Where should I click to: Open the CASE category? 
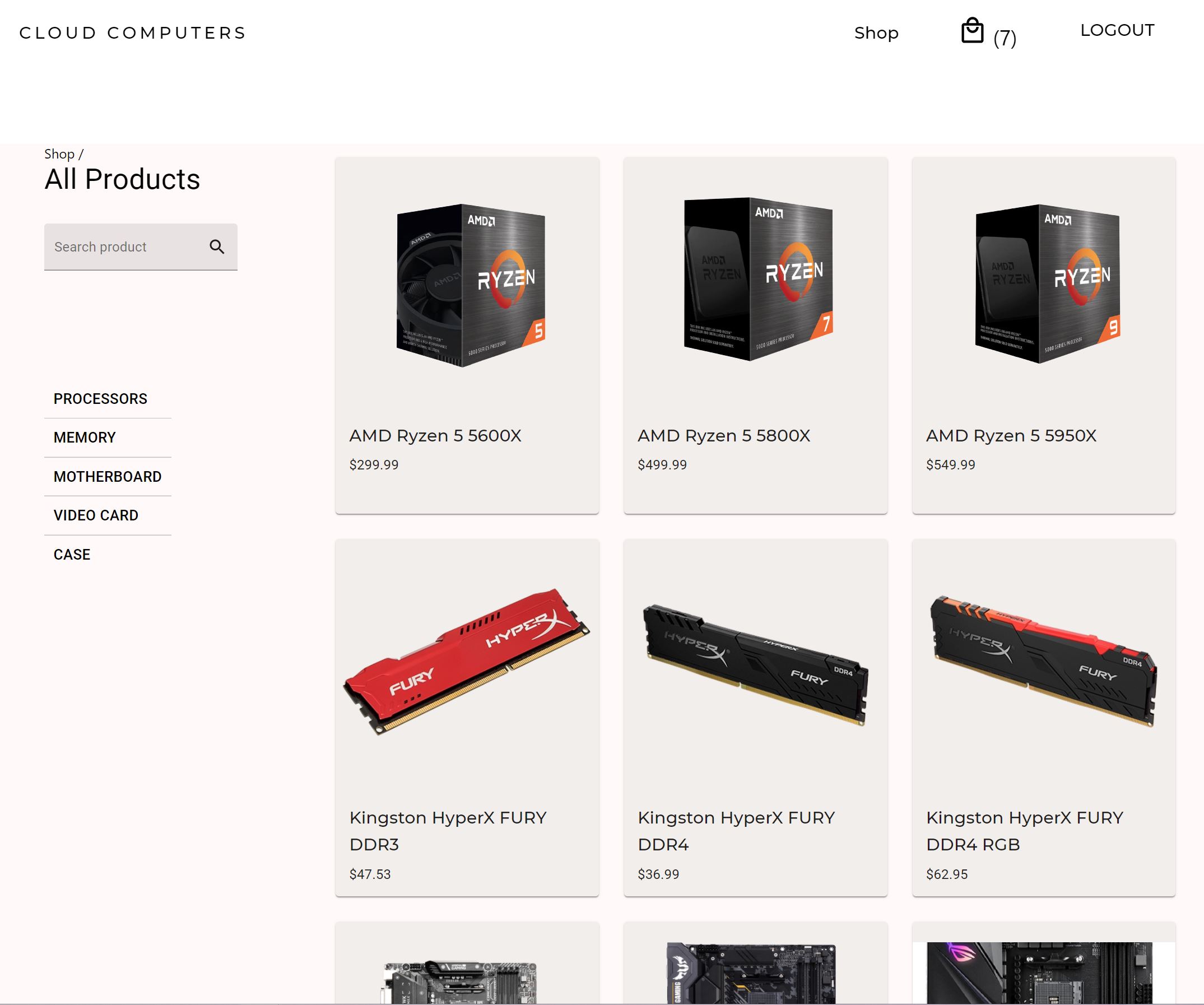(x=72, y=555)
